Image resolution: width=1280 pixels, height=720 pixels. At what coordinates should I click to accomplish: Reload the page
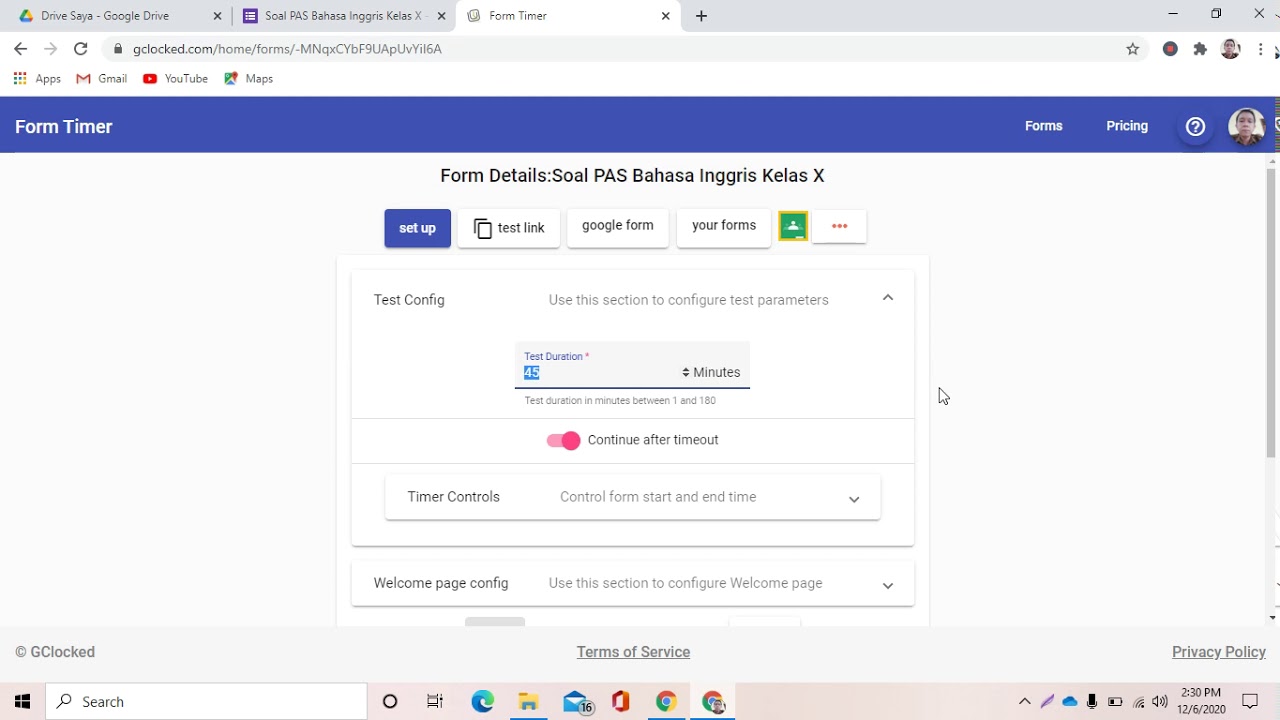click(80, 48)
